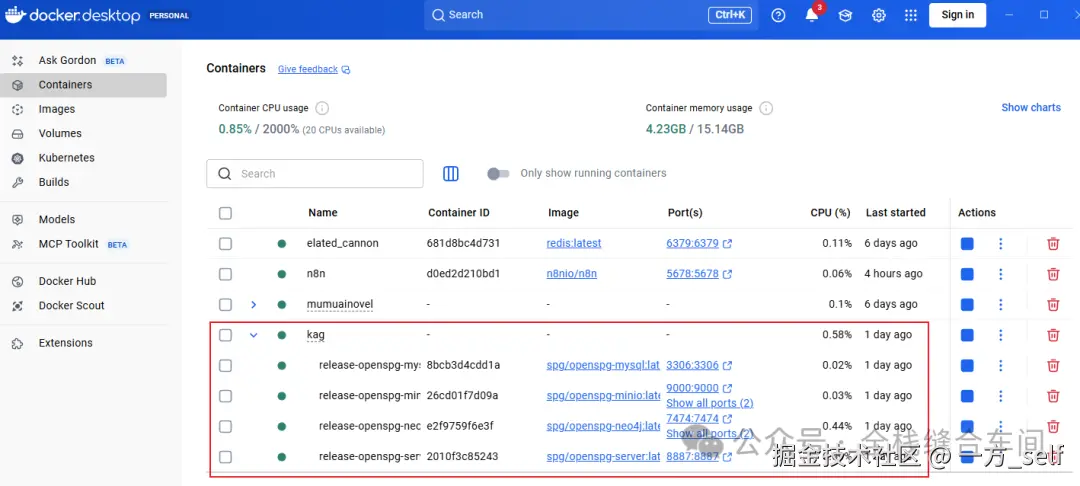Open the redis:latest image link
The width and height of the screenshot is (1080, 486).
pyautogui.click(x=574, y=243)
